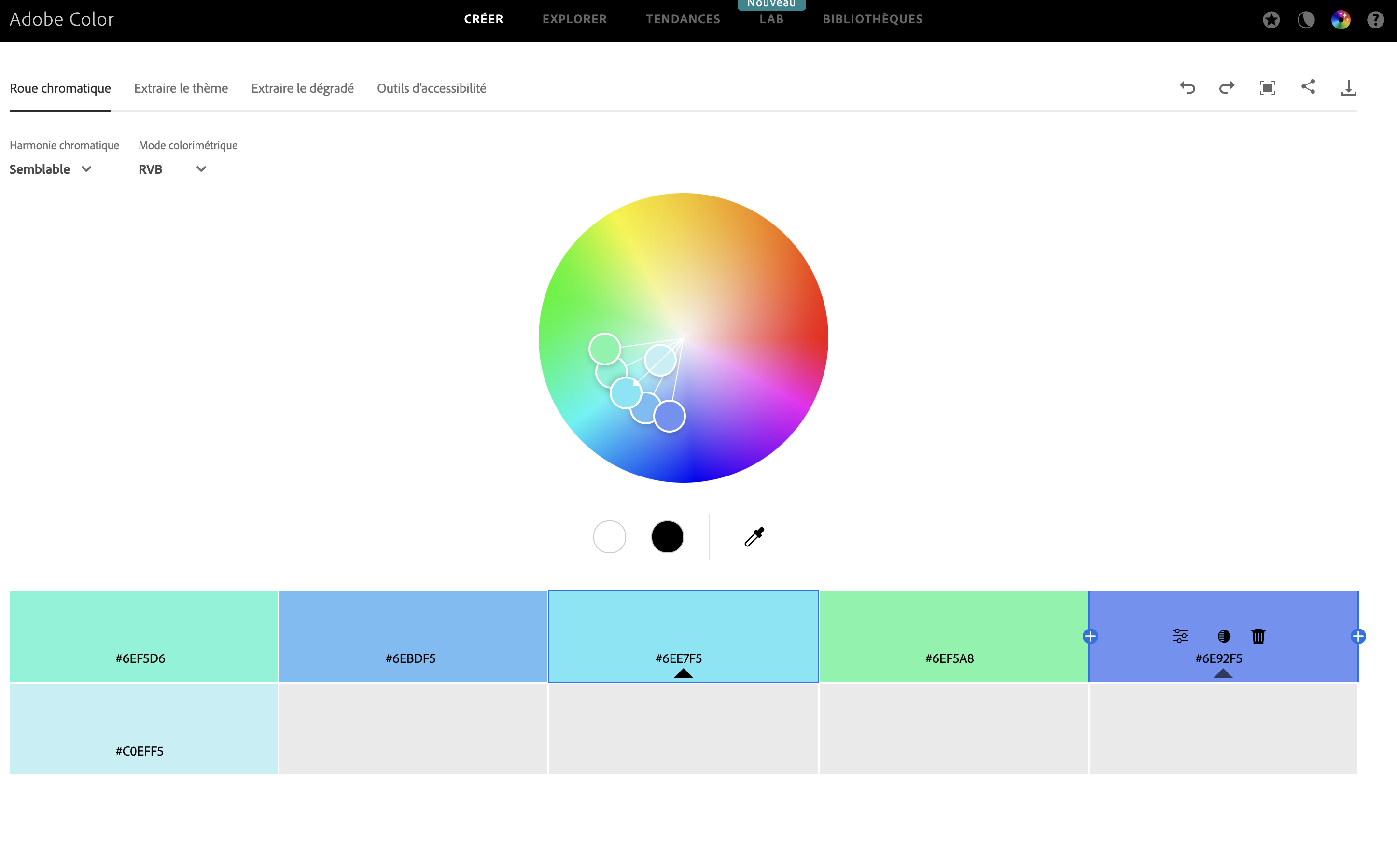
Task: Toggle dark mode moon icon in header
Action: click(x=1306, y=20)
